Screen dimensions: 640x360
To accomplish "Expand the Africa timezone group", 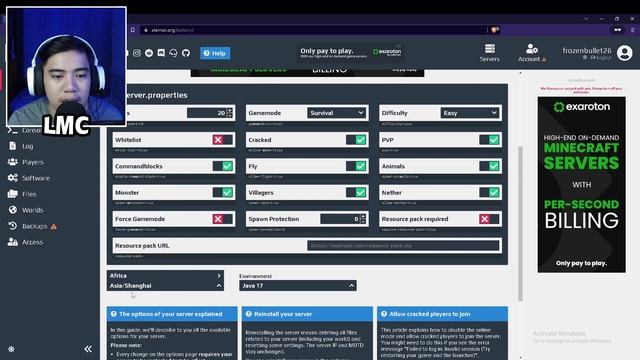I will [165, 276].
